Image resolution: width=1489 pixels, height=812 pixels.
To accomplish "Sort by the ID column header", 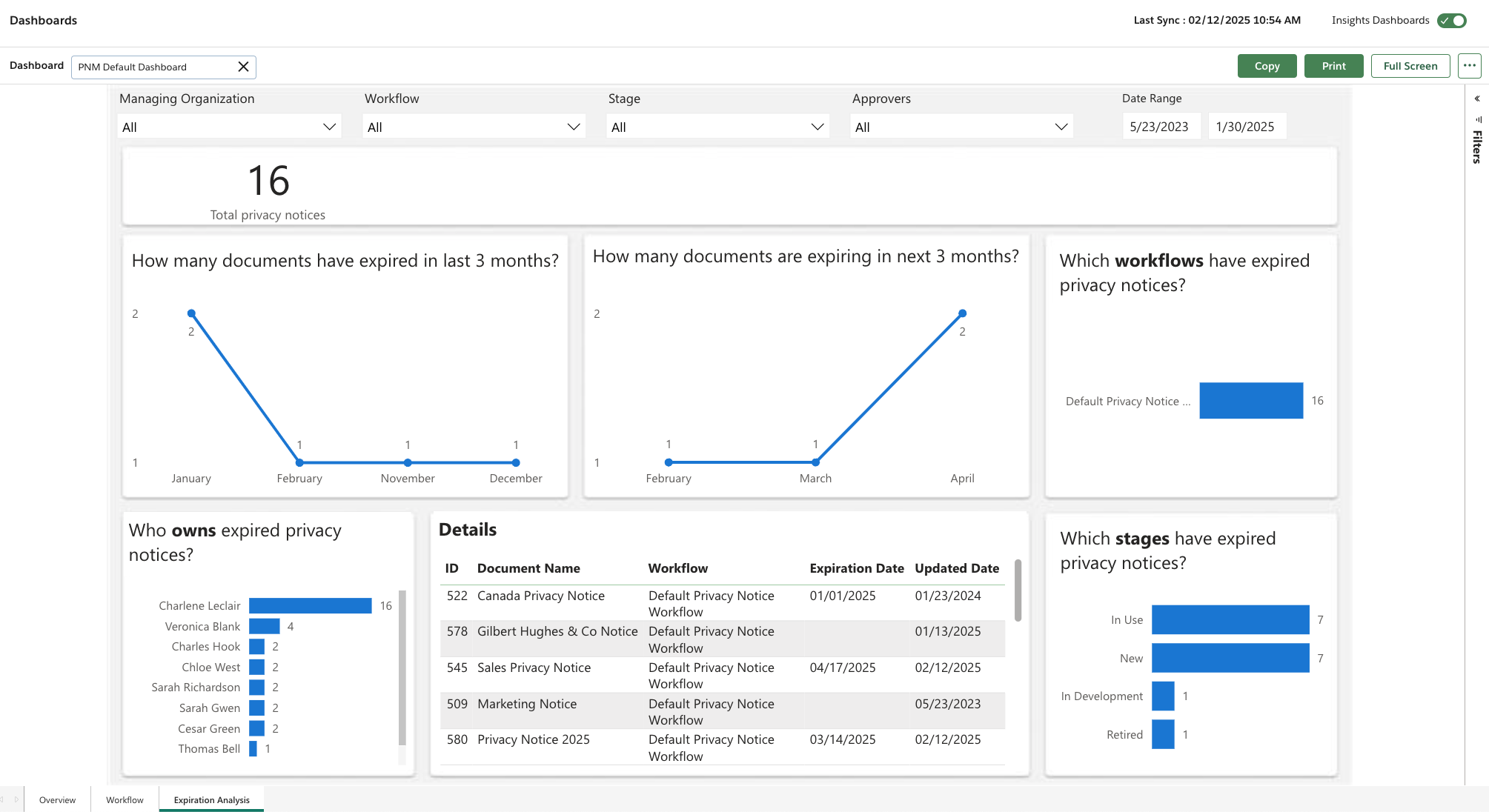I will click(451, 568).
